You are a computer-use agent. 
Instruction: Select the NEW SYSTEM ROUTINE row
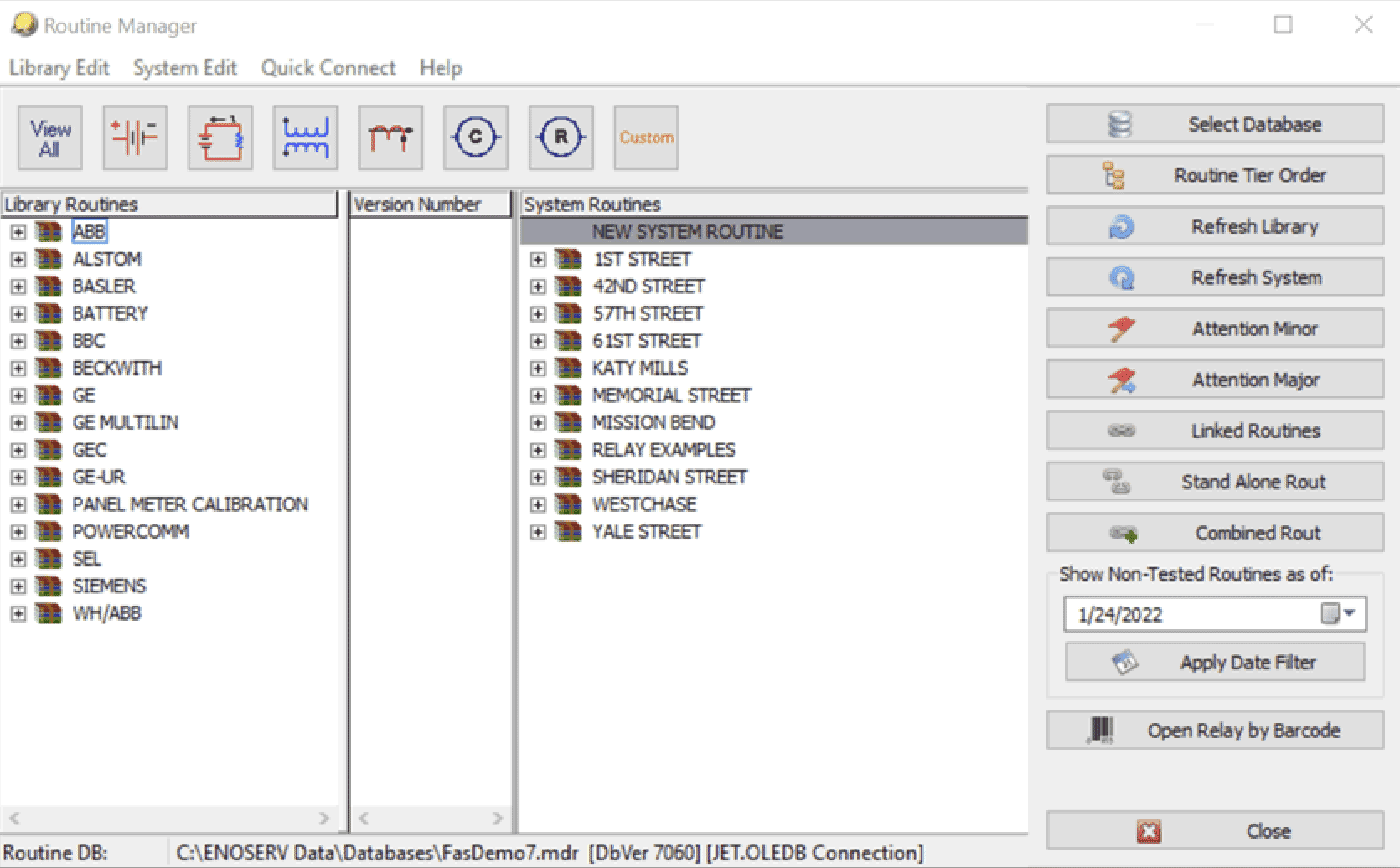774,231
